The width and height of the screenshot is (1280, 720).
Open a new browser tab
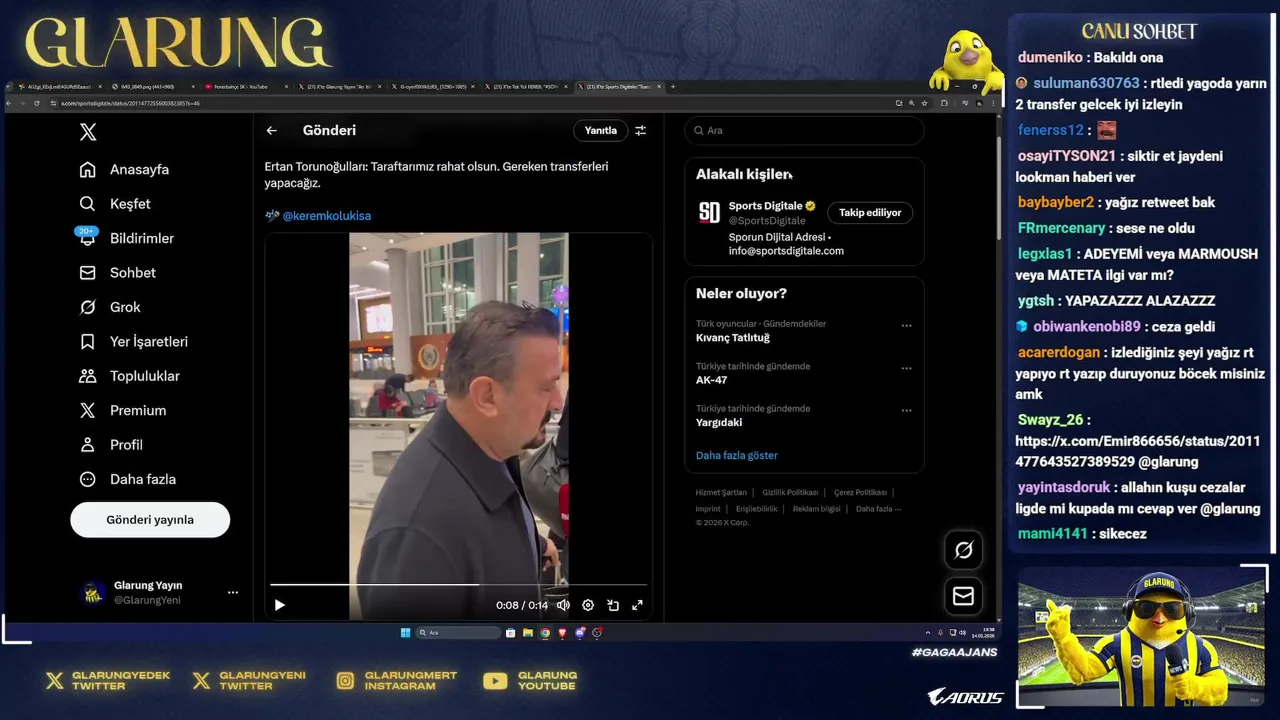coord(673,87)
